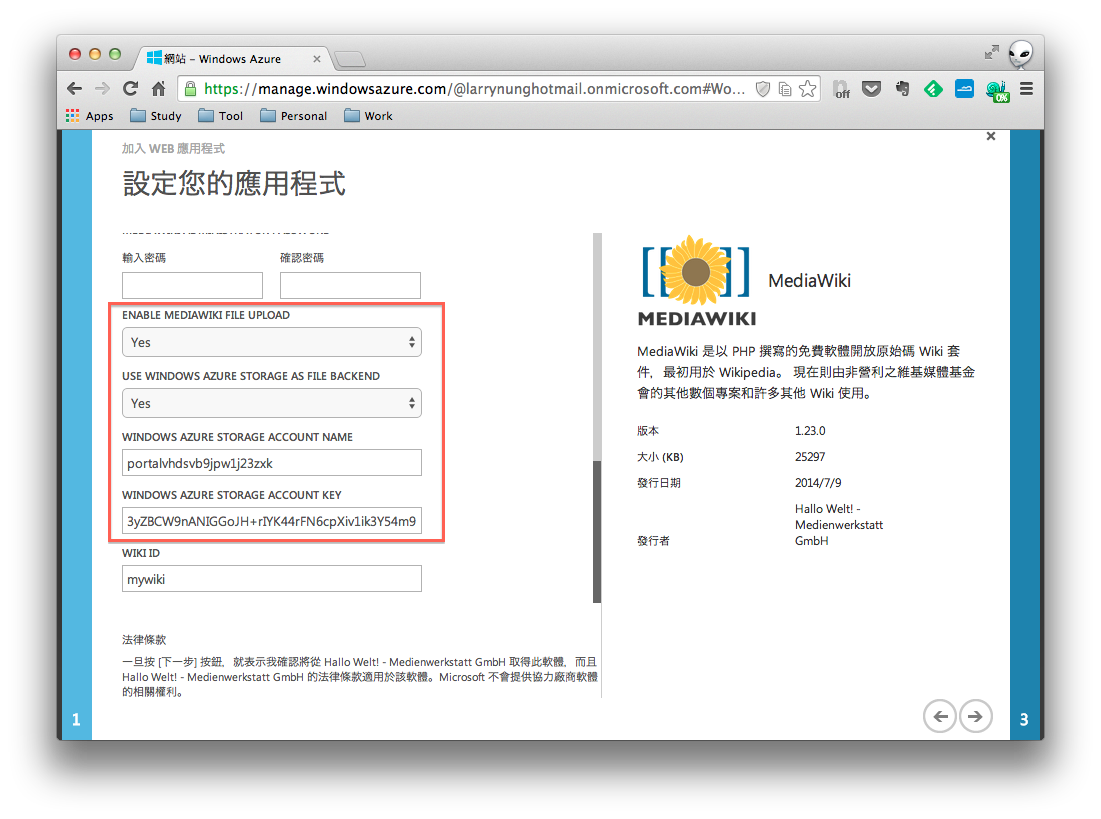Viewport: 1101px width, 819px height.
Task: Click the back circular arrow button
Action: pyautogui.click(x=939, y=716)
